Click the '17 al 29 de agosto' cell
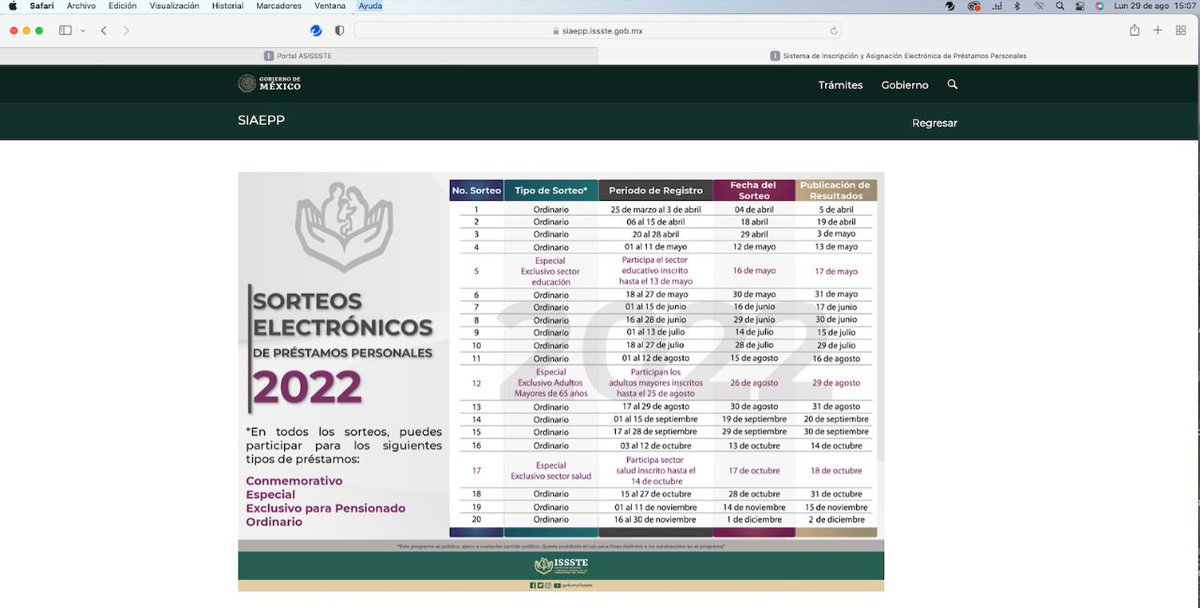Viewport: 1200px width, 608px height. coord(656,407)
